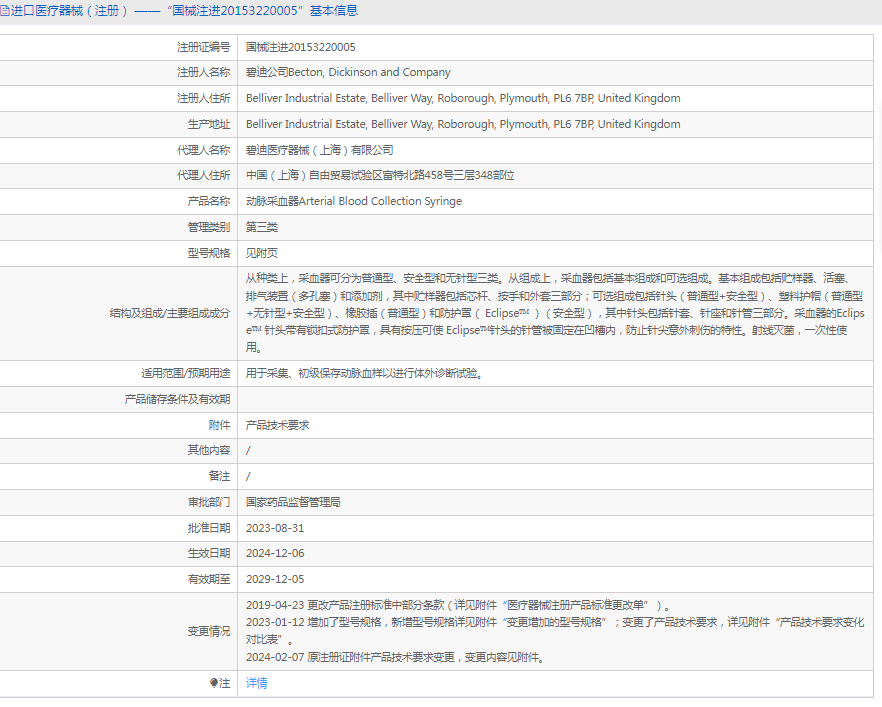Select approval date 2023-08-31
Screen dimensions: 882x707
point(275,528)
